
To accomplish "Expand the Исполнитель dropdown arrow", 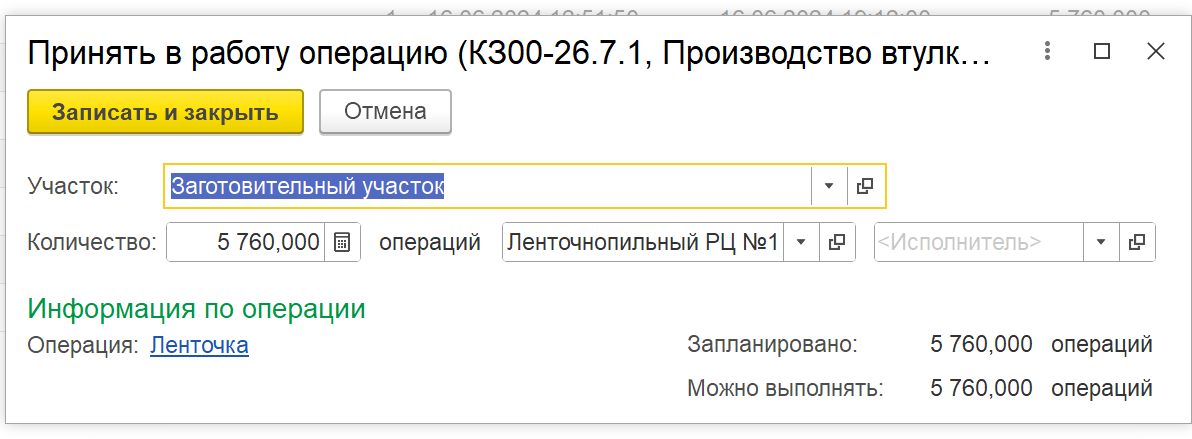I will coord(1101,242).
